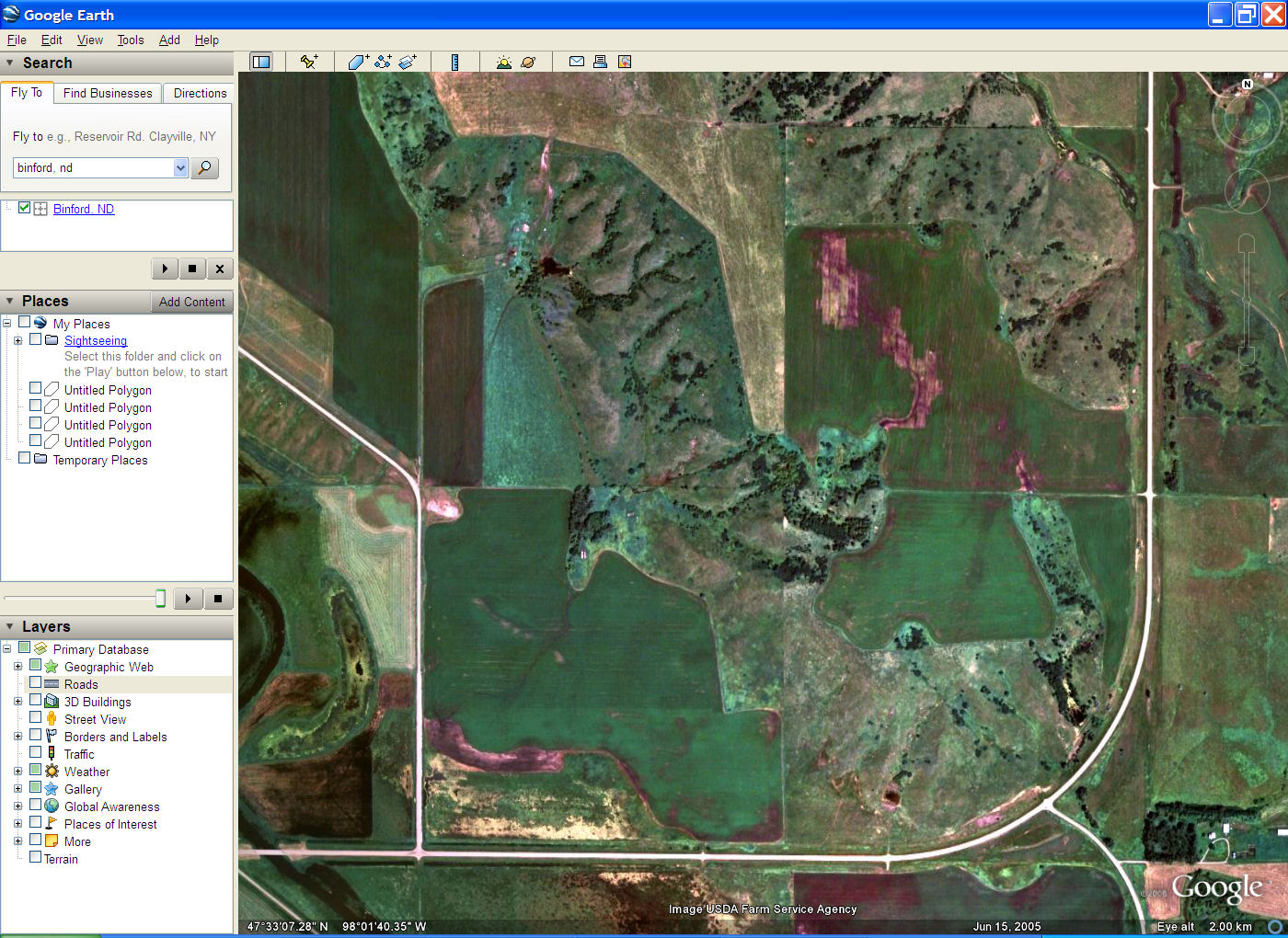Add a path using toolbar icon
1288x938 pixels.
coord(383,62)
